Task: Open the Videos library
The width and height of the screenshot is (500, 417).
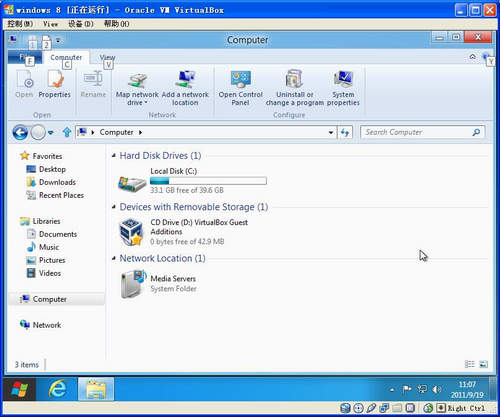Action: click(44, 273)
